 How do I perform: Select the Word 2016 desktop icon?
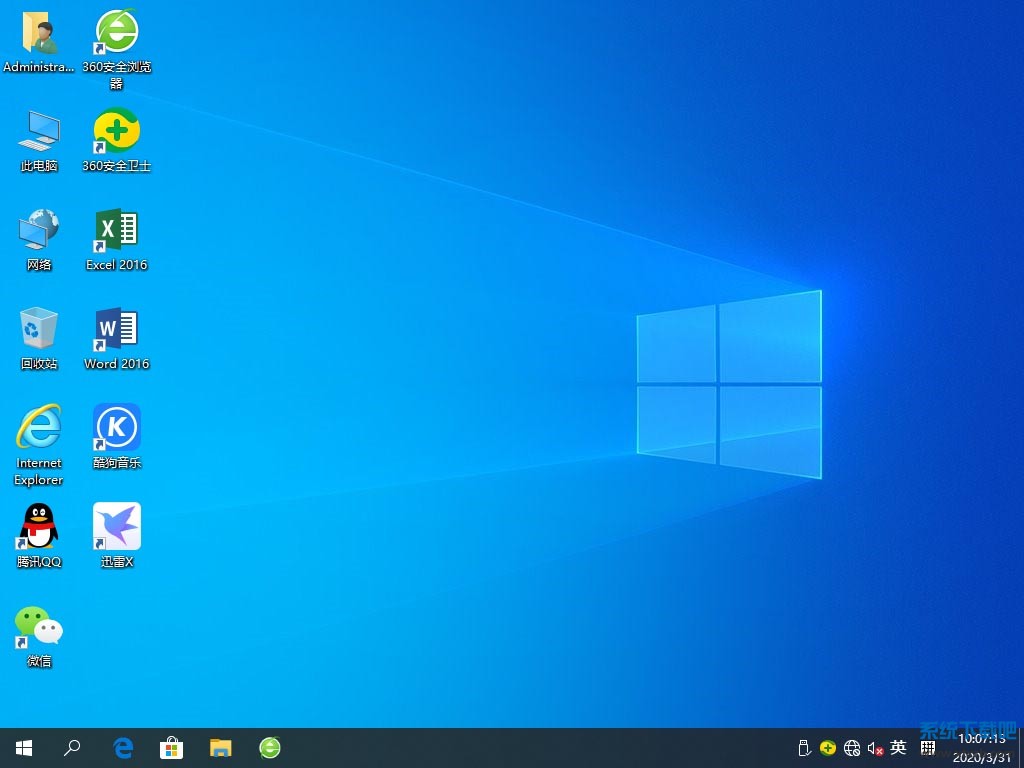coord(117,329)
